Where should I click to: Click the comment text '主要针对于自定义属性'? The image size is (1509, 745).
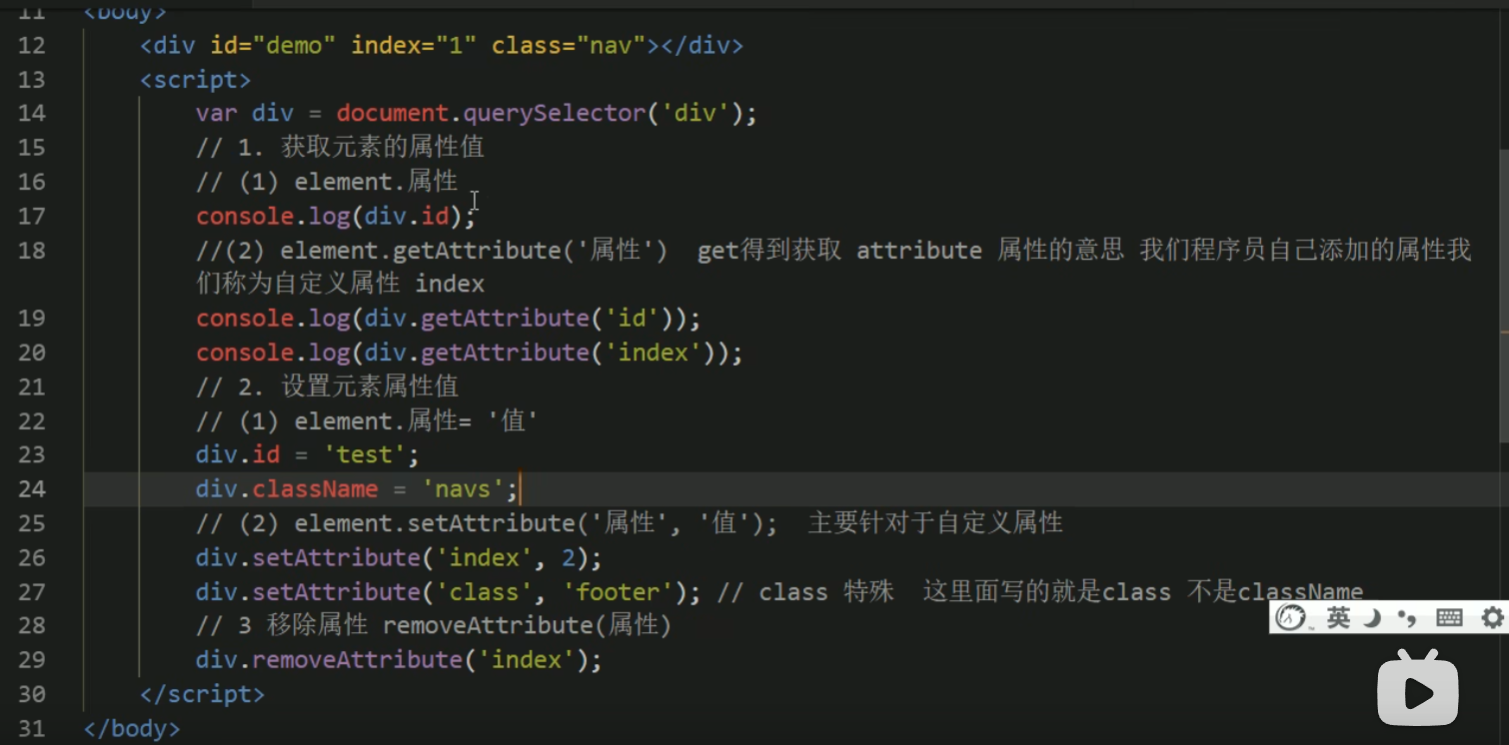coord(935,523)
